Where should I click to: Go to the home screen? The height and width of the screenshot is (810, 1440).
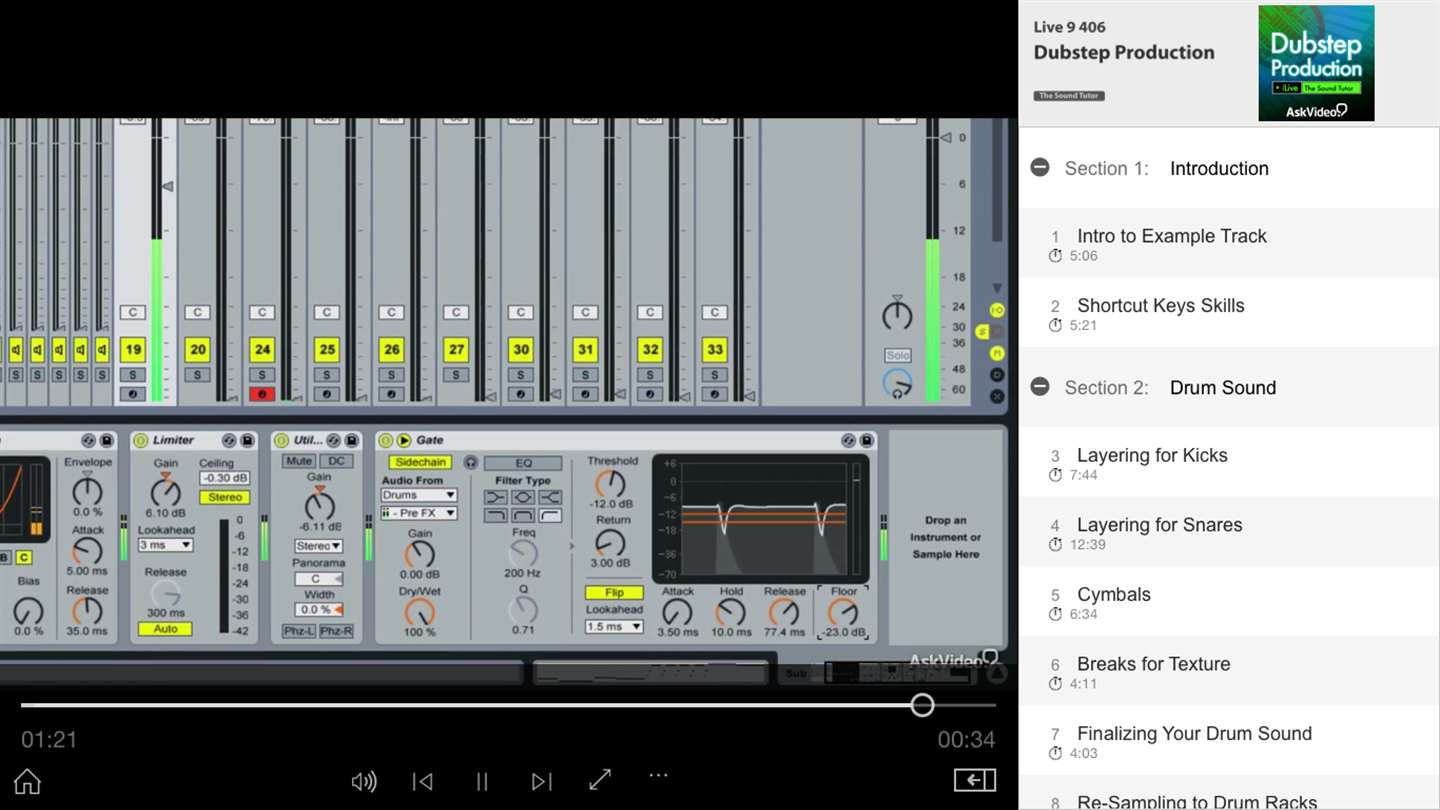point(27,781)
